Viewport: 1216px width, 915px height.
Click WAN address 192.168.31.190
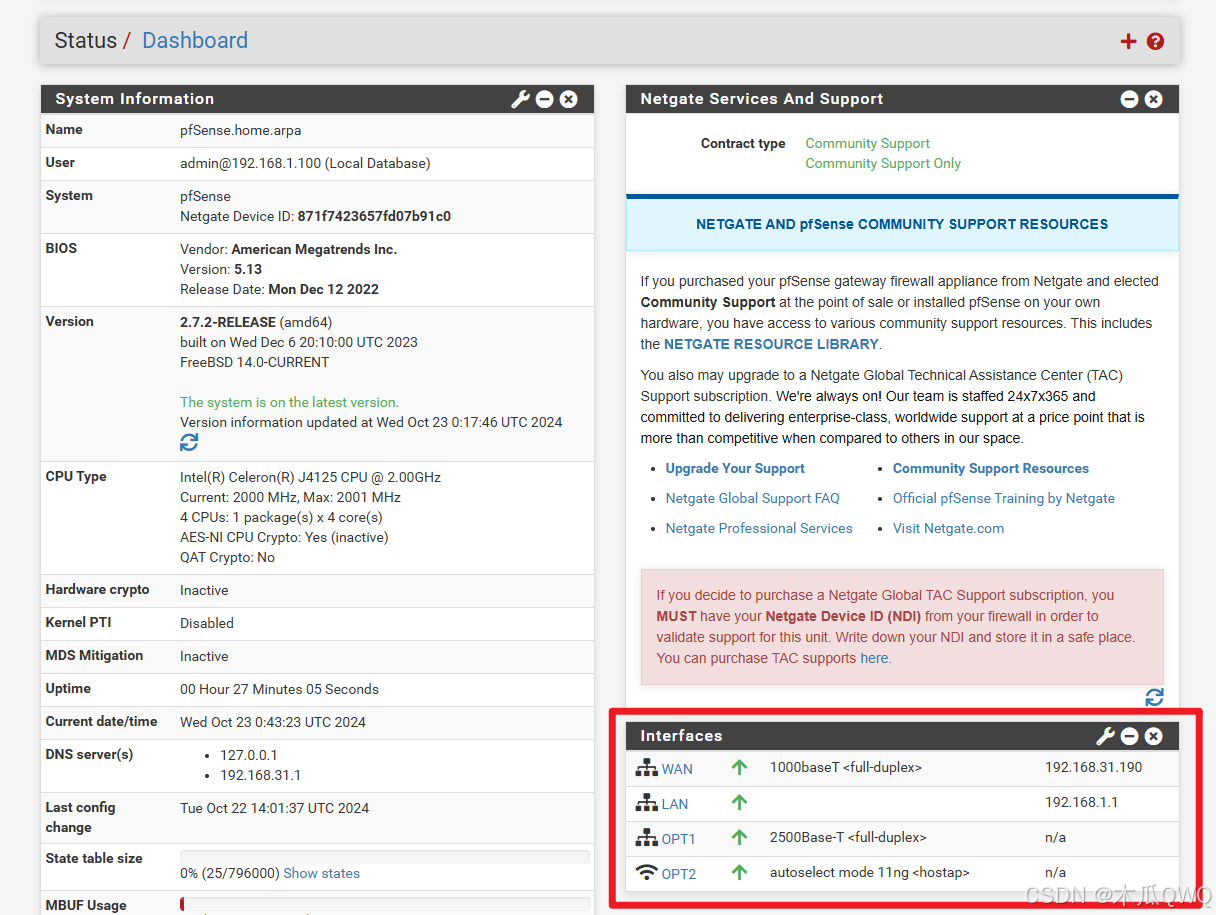tap(1093, 767)
